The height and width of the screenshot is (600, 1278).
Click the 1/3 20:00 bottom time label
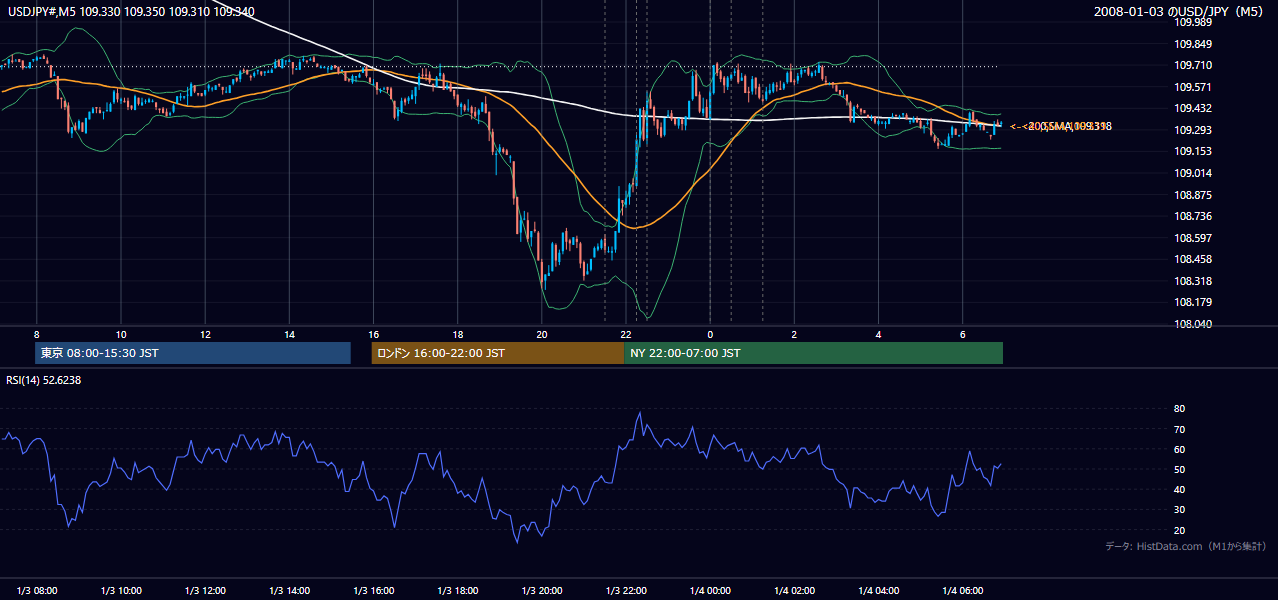tap(541, 590)
